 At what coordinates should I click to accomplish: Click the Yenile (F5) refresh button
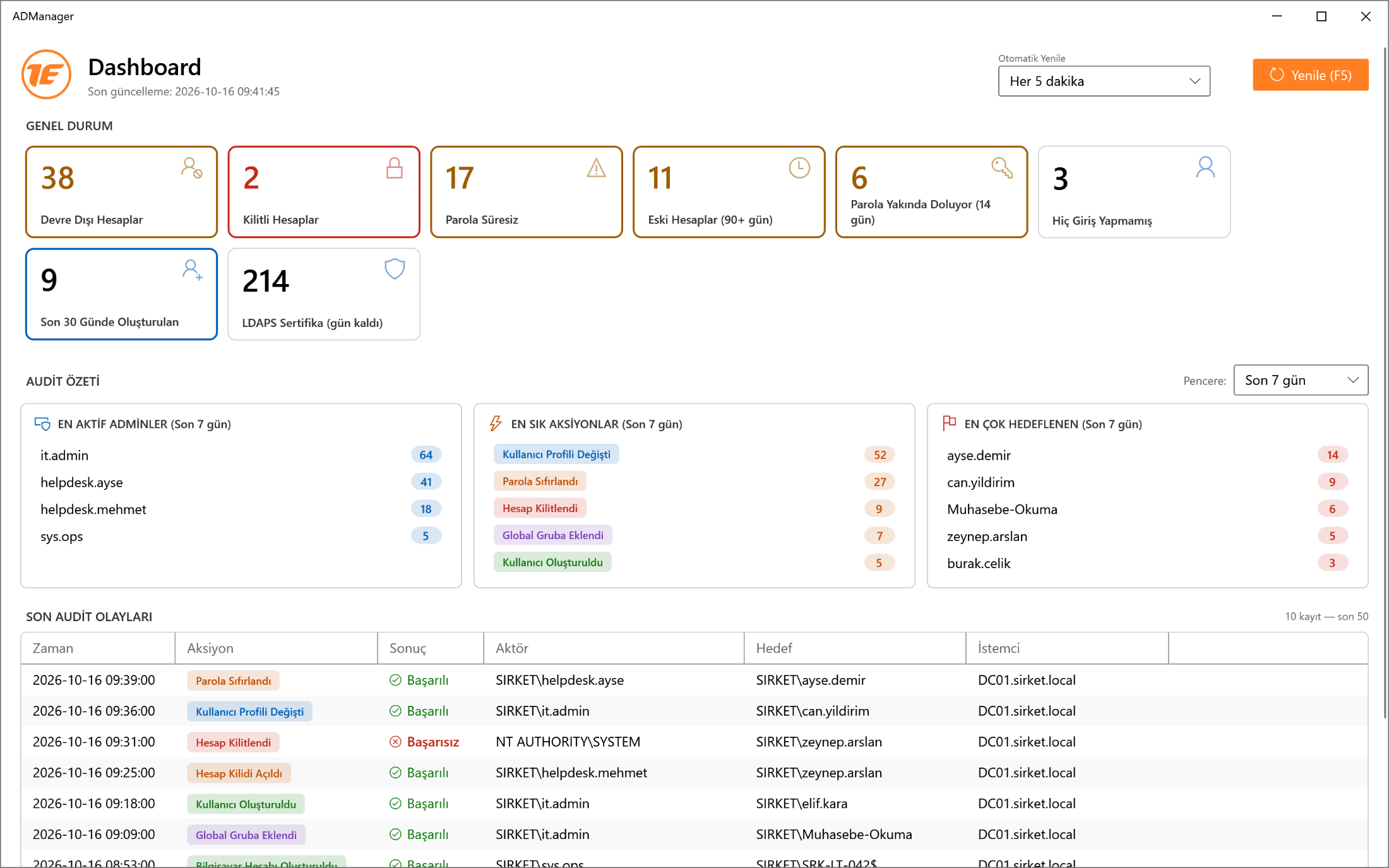1311,75
